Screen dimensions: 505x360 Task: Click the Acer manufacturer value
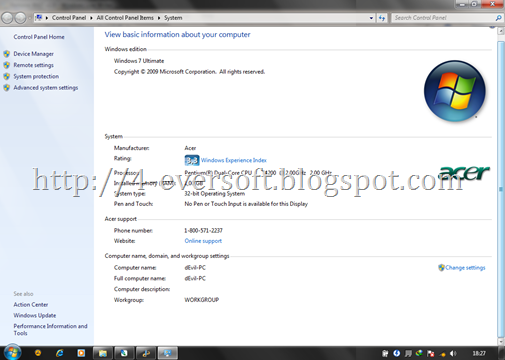tap(190, 148)
